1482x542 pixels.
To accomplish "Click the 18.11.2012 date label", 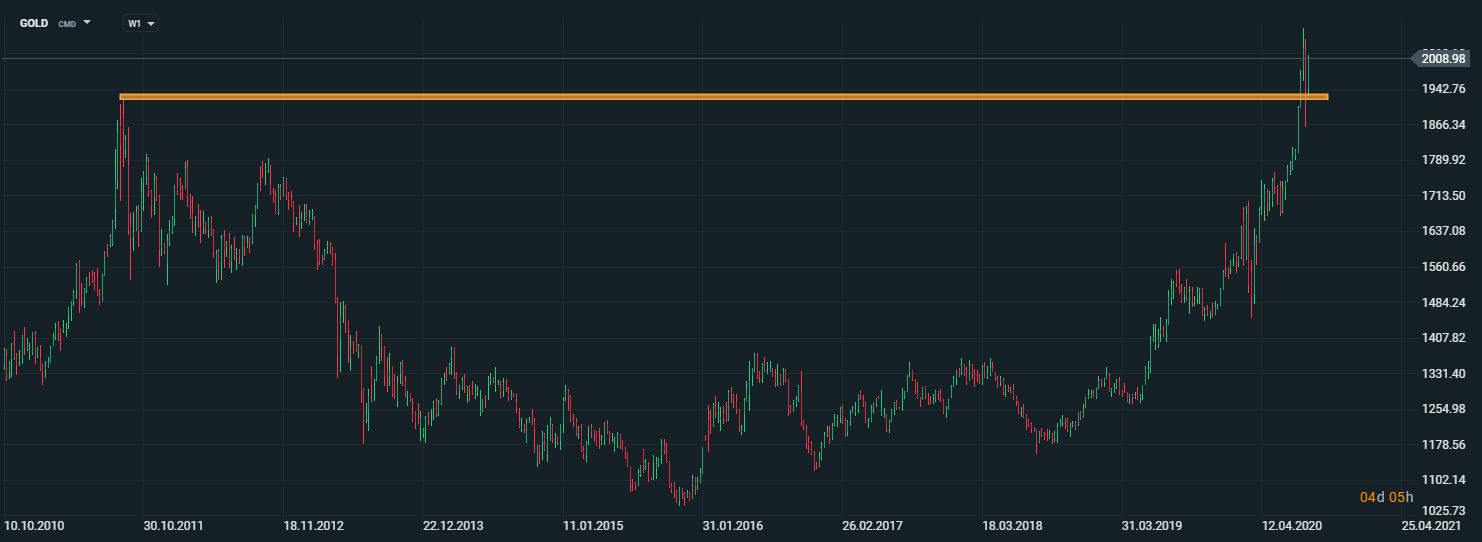I will click(313, 525).
